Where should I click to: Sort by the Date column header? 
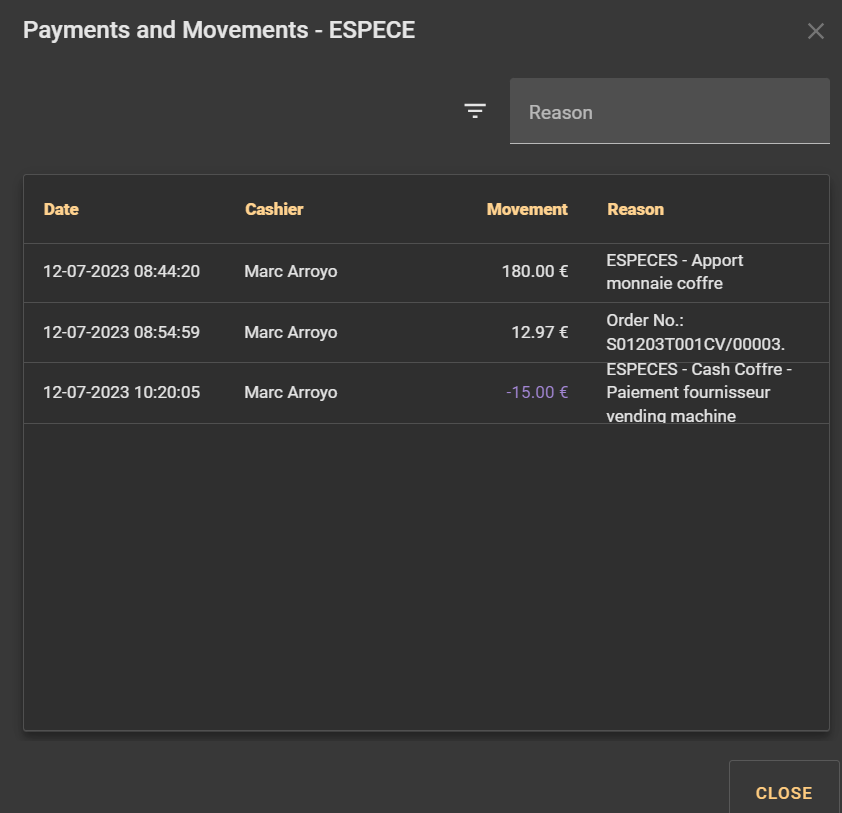(61, 209)
